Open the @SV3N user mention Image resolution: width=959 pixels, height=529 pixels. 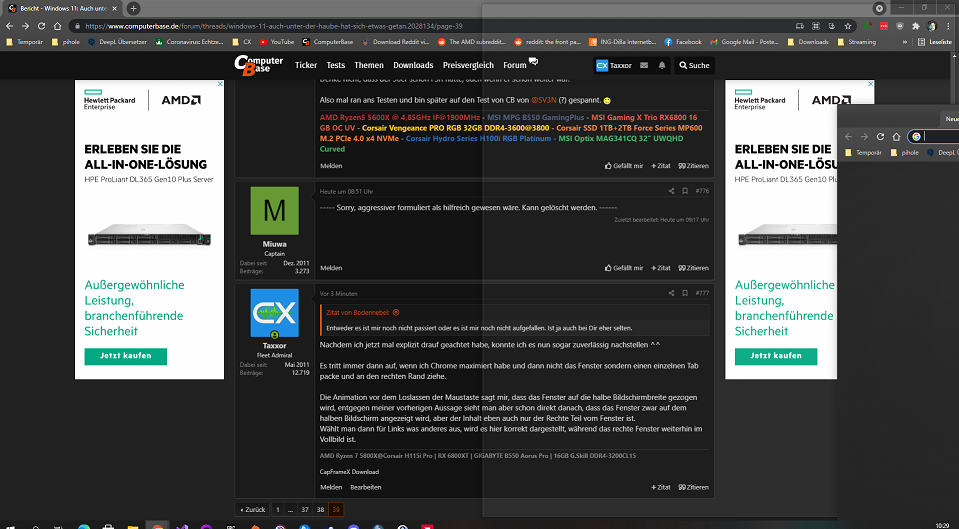pos(543,100)
